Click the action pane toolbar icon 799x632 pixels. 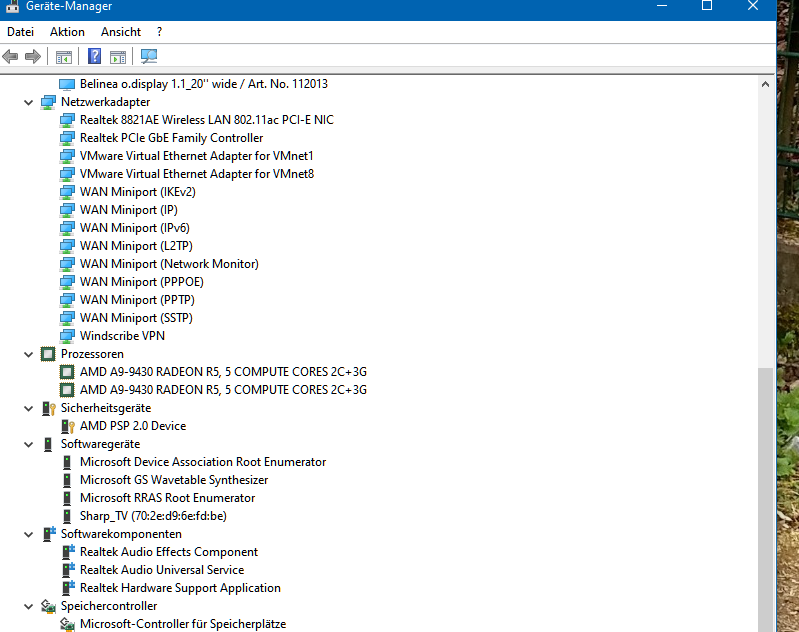(x=118, y=57)
